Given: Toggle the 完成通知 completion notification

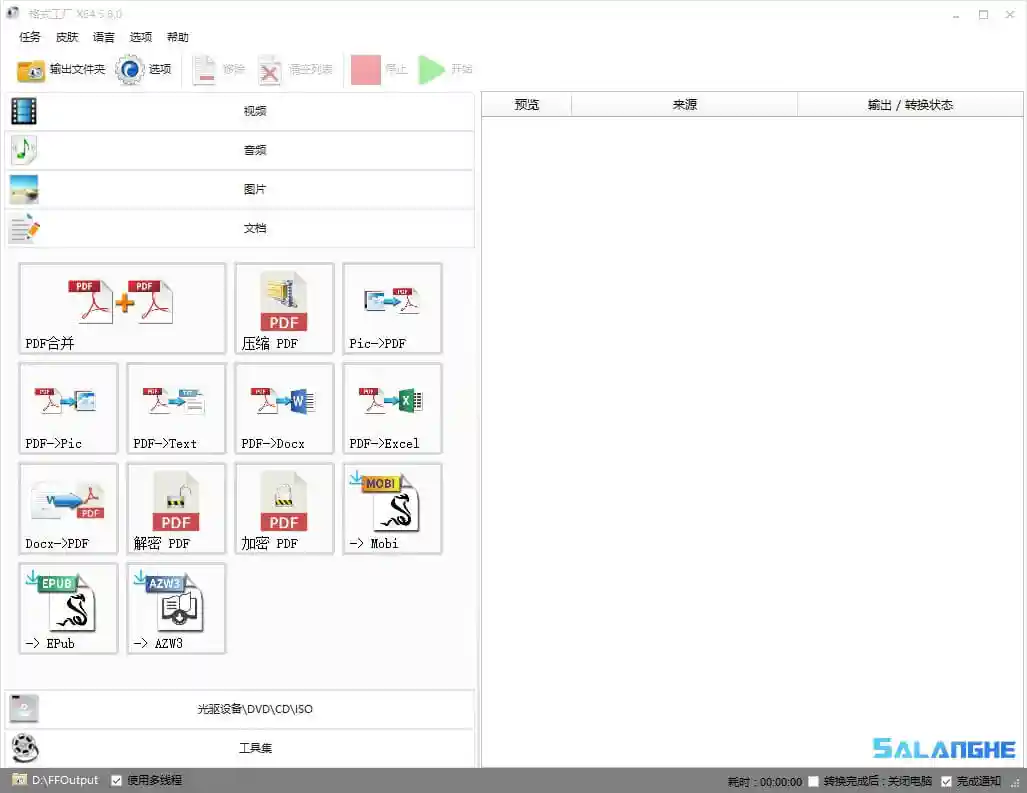Looking at the screenshot, I should pyautogui.click(x=946, y=780).
